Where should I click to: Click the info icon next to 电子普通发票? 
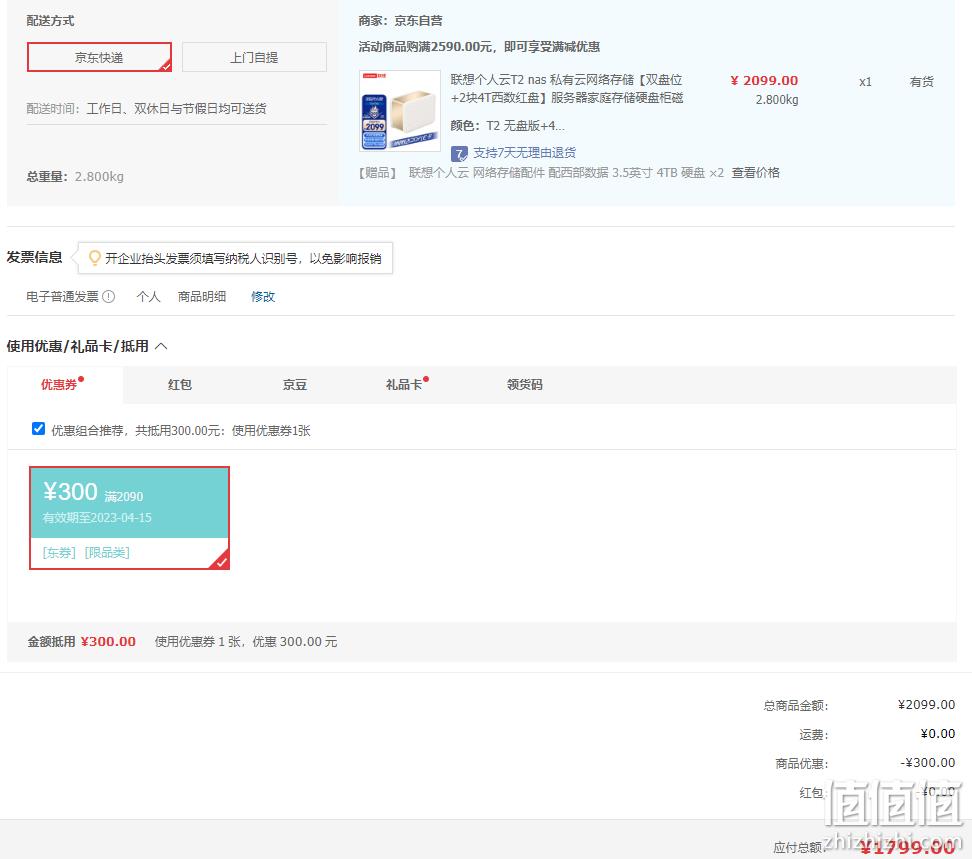[108, 297]
